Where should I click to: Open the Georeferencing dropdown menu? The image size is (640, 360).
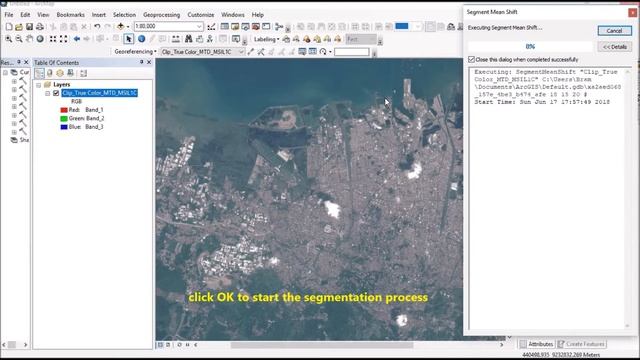click(135, 52)
